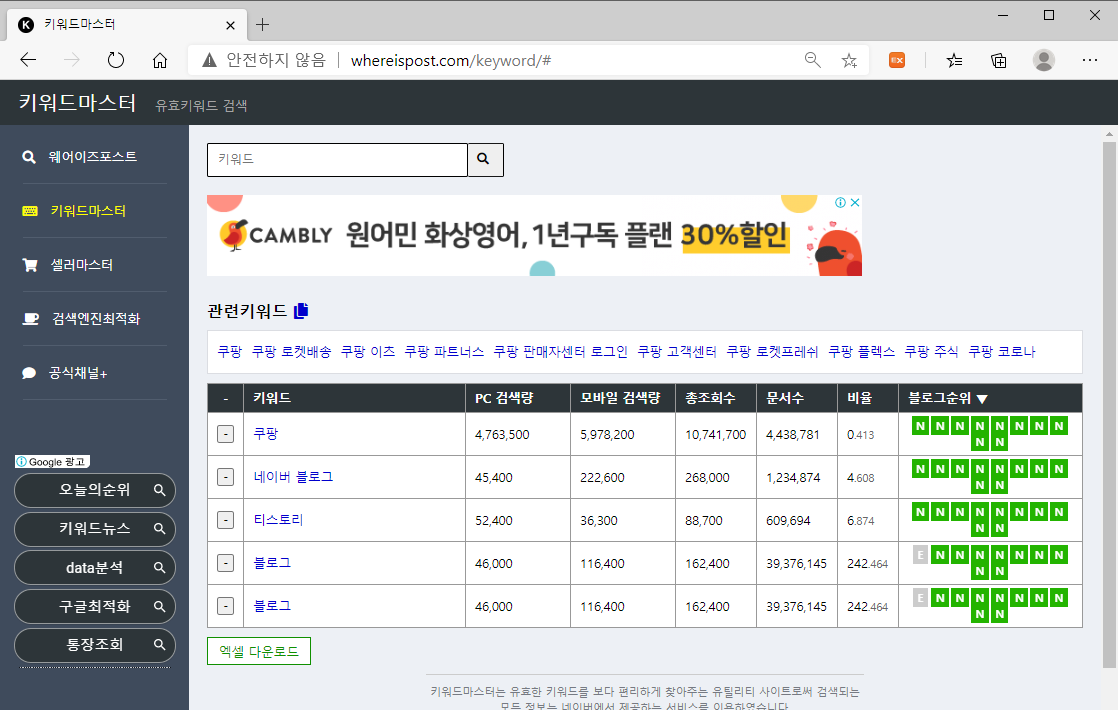Remove the 쿠팡 row with minus button
This screenshot has width=1118, height=710.
[225, 434]
